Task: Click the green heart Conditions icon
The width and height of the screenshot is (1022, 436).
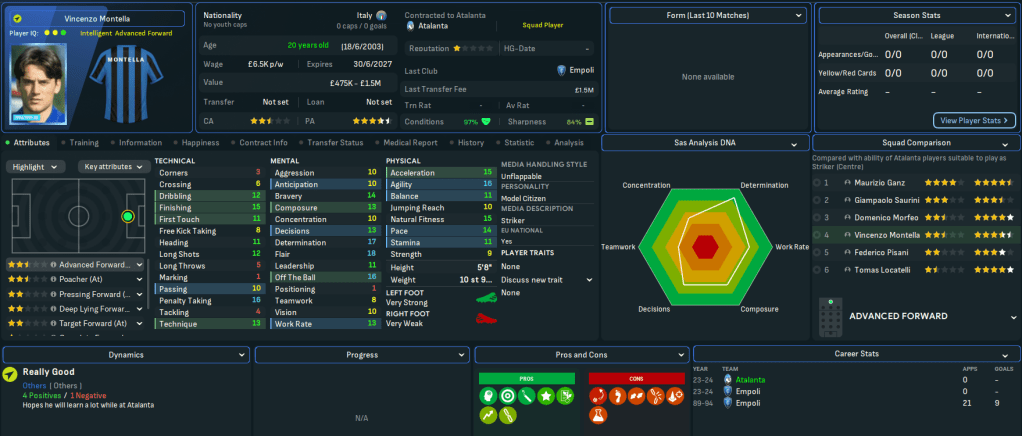Action: tap(486, 122)
